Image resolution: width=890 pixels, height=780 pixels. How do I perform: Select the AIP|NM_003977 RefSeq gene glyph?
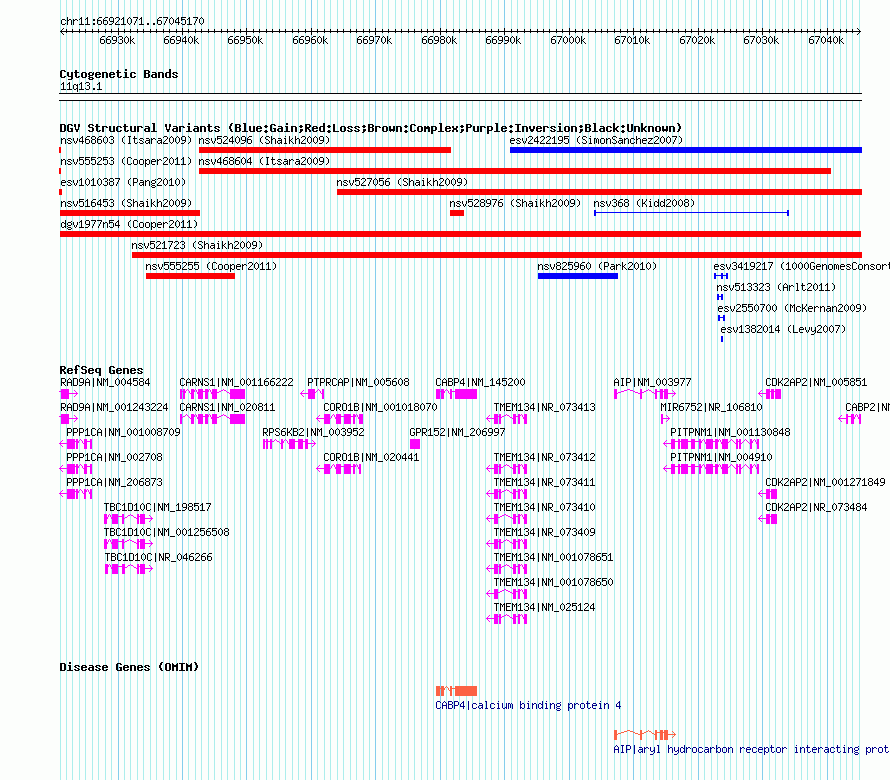point(645,394)
